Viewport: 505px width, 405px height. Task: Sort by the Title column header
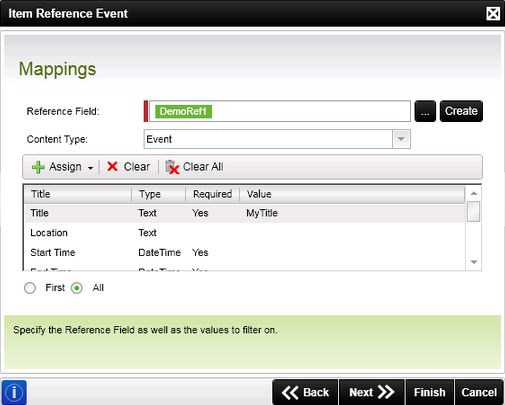pyautogui.click(x=77, y=194)
